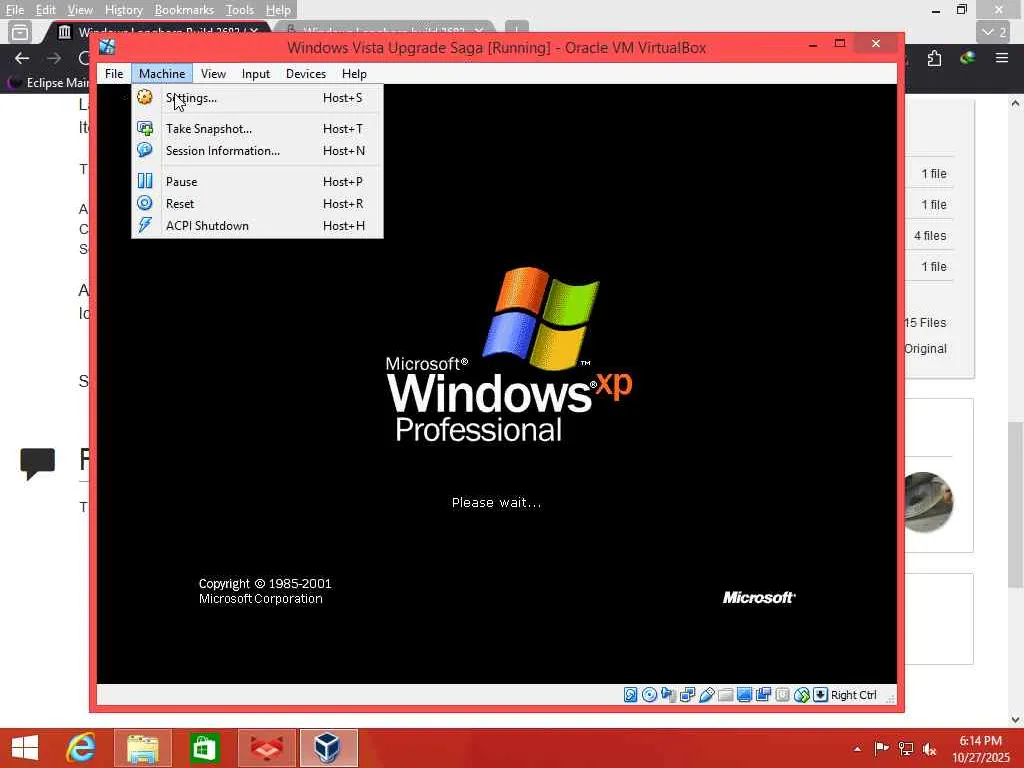Open the browser's Edit menu

45,10
